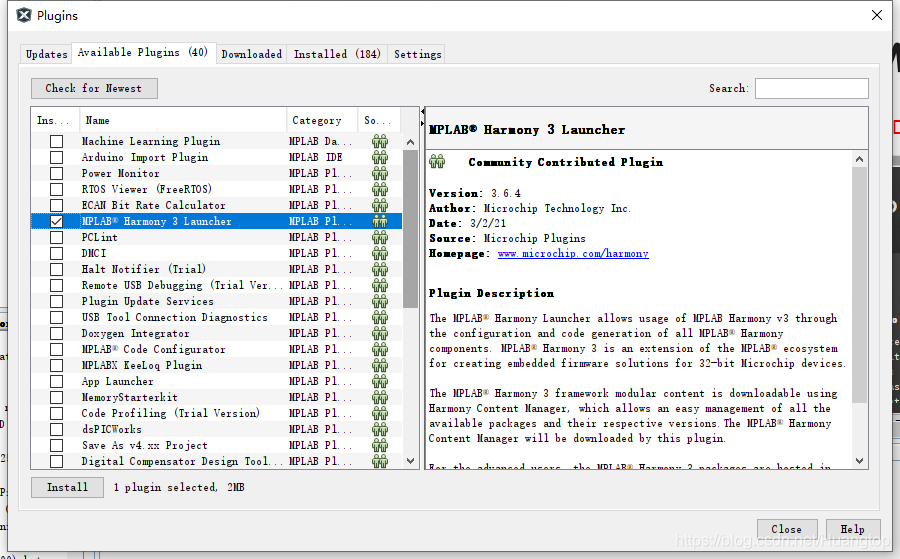
Task: Click source icon for Digital Compensator Design Tool
Action: (379, 461)
